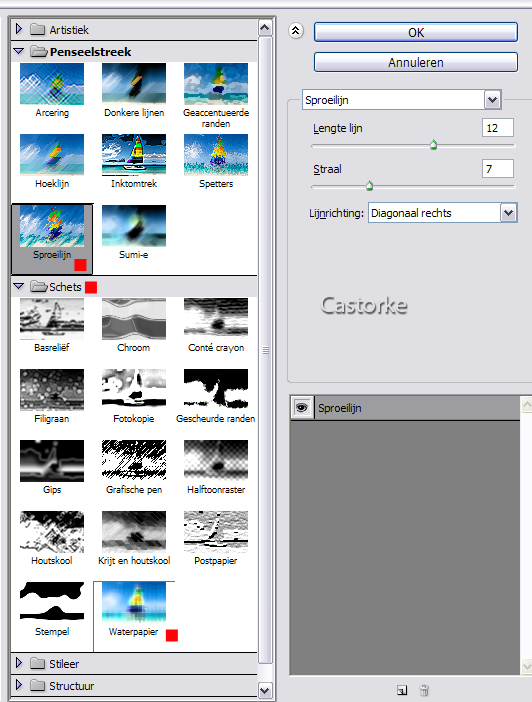This screenshot has width=532, height=702.
Task: Delete effect layer with trash icon
Action: 424,690
